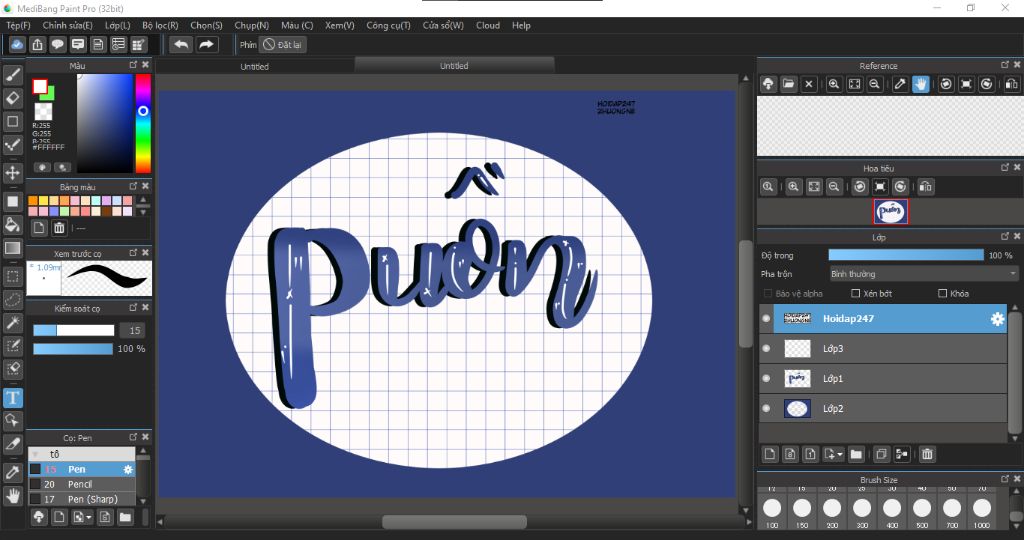Click the brush size slider in Kiểm soát cọ

coord(74,330)
